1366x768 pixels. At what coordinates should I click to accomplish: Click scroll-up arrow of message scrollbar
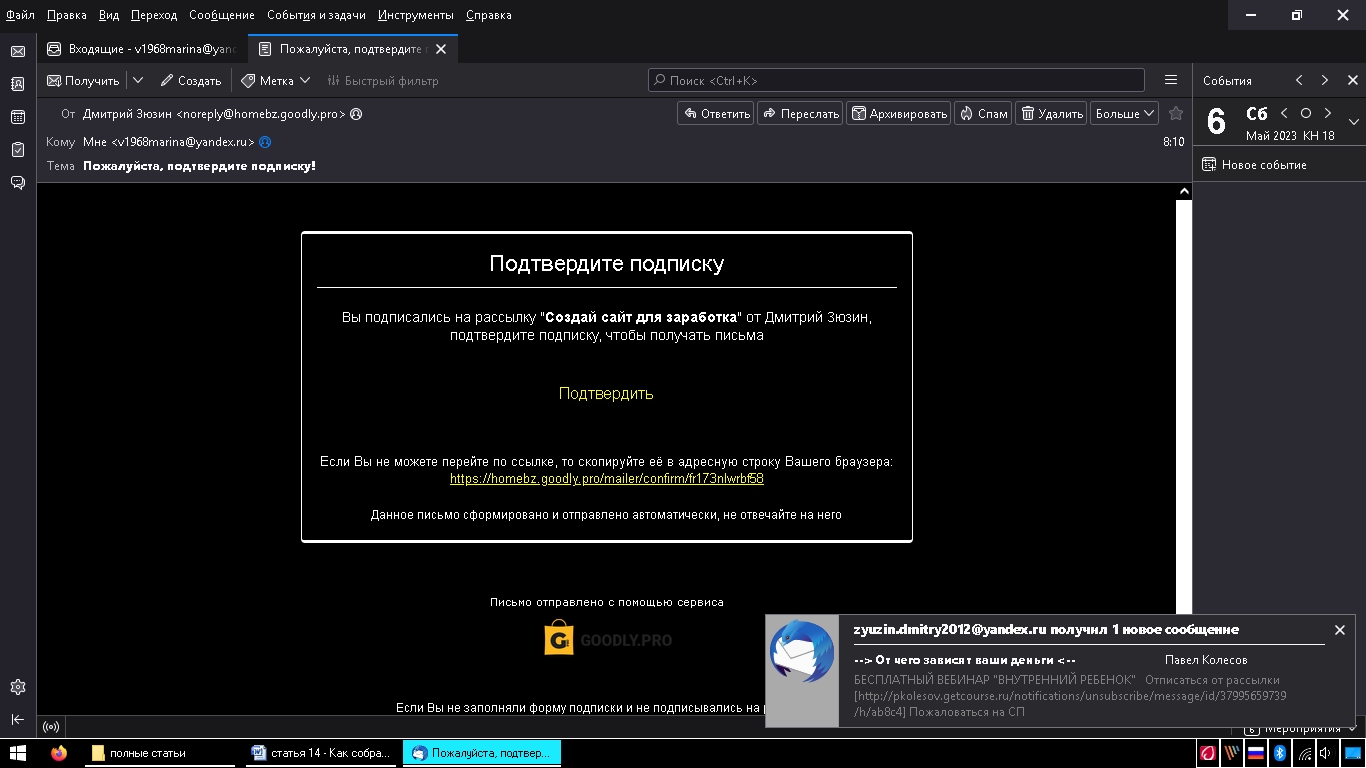(1184, 191)
